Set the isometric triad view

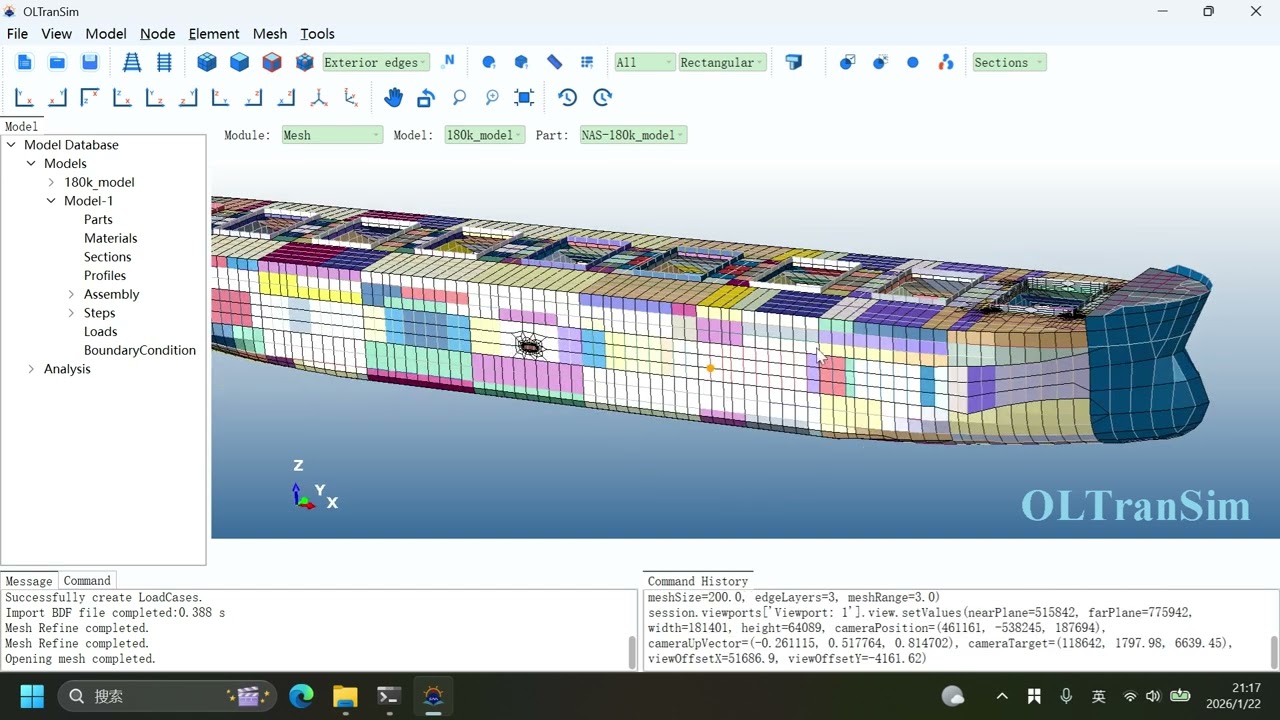319,97
